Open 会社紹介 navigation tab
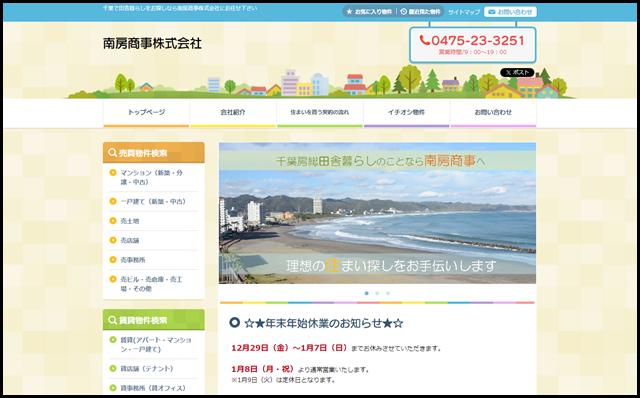640x398 pixels. coord(233,113)
